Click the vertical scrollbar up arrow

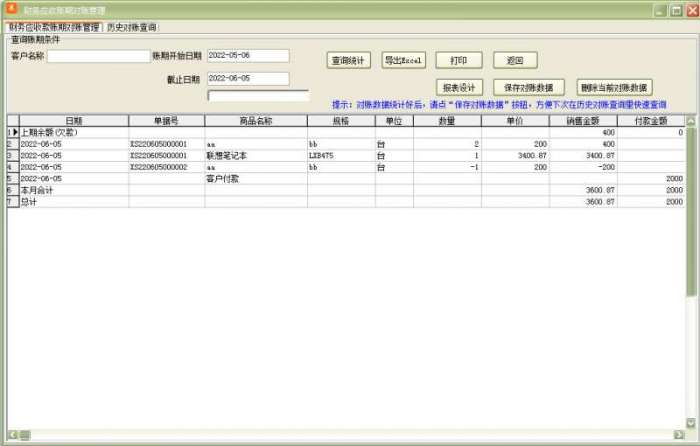[691, 121]
